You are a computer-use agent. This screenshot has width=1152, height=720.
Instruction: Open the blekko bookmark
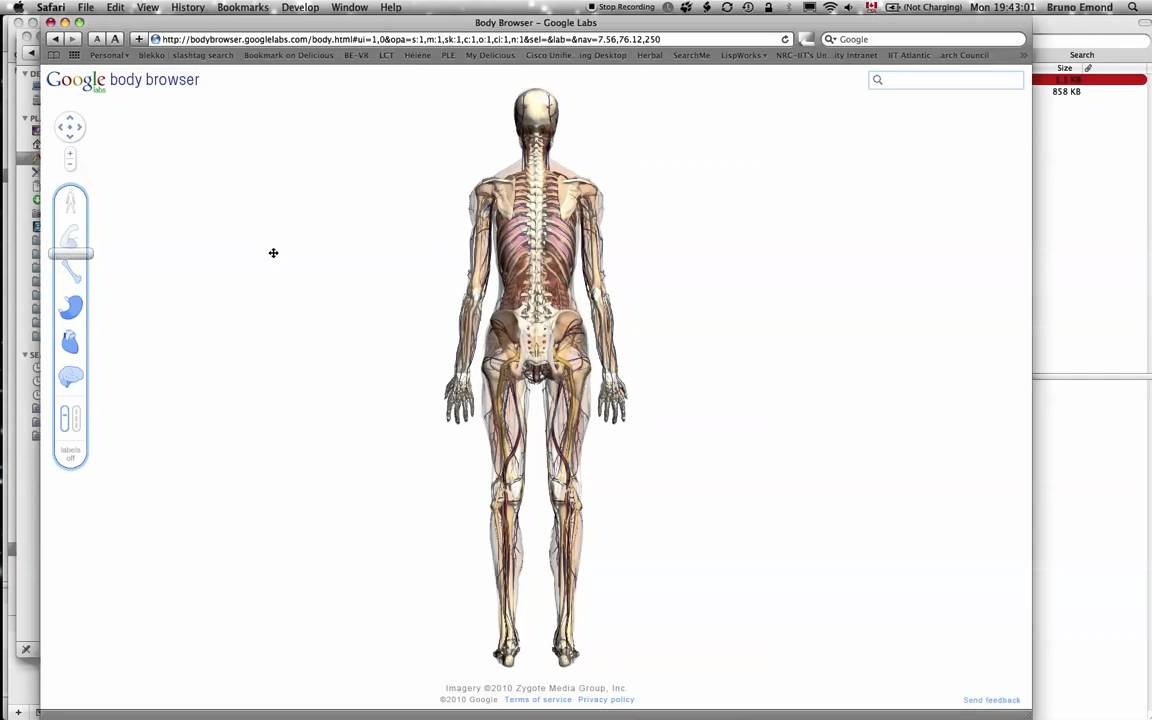(152, 55)
